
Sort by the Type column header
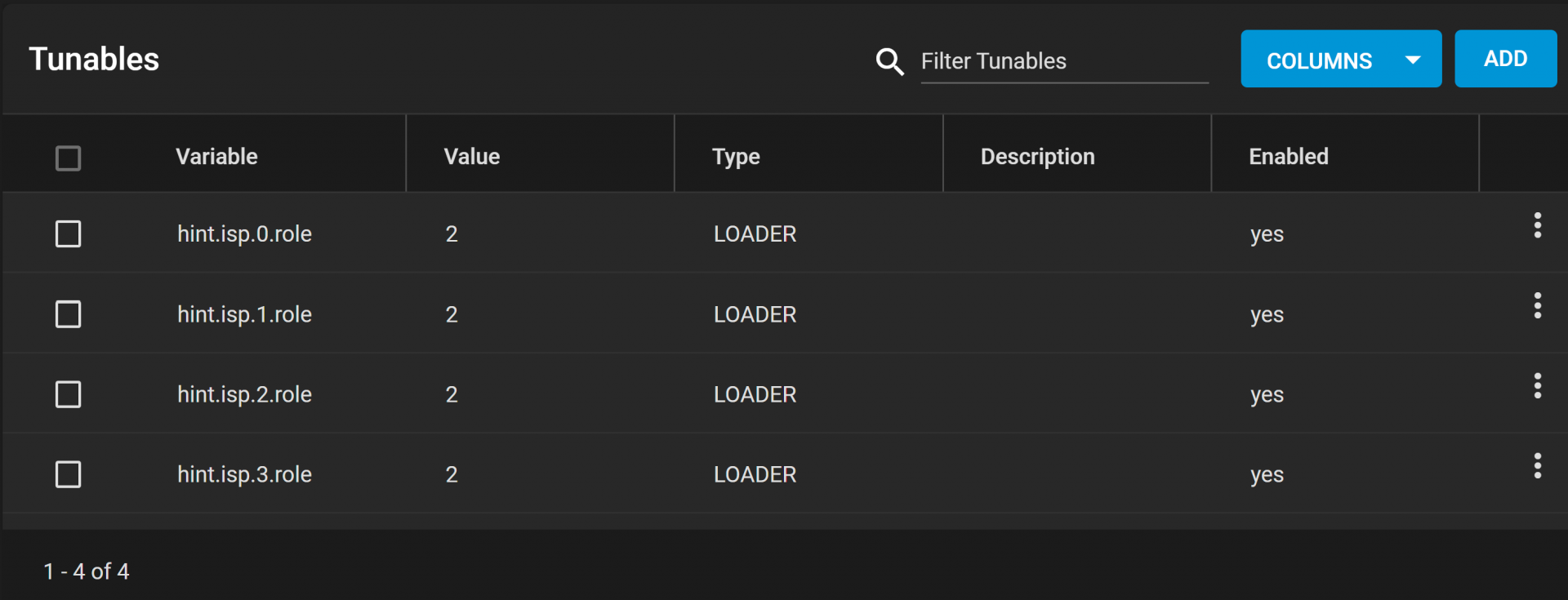click(736, 157)
